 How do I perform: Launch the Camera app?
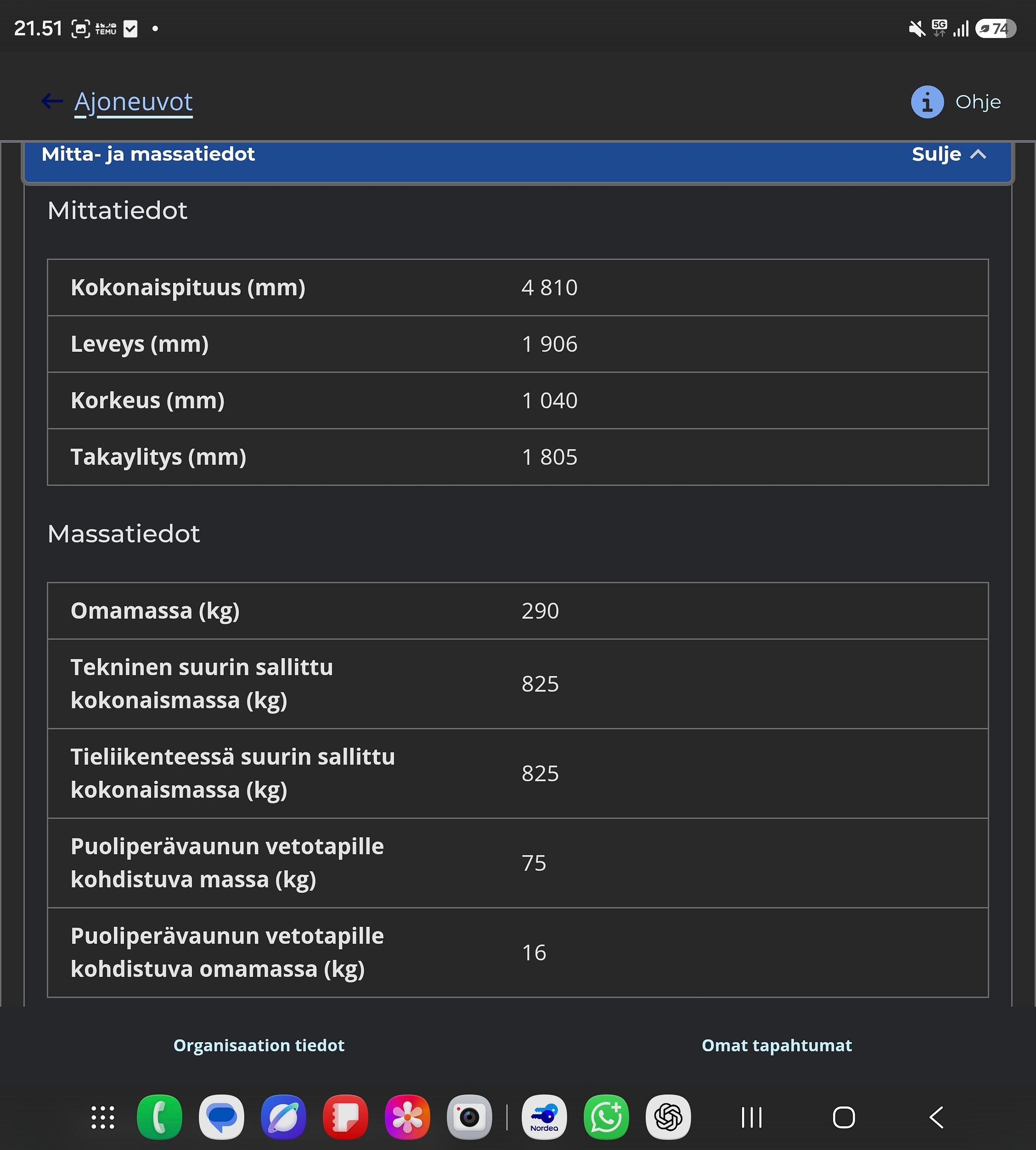coord(469,1117)
